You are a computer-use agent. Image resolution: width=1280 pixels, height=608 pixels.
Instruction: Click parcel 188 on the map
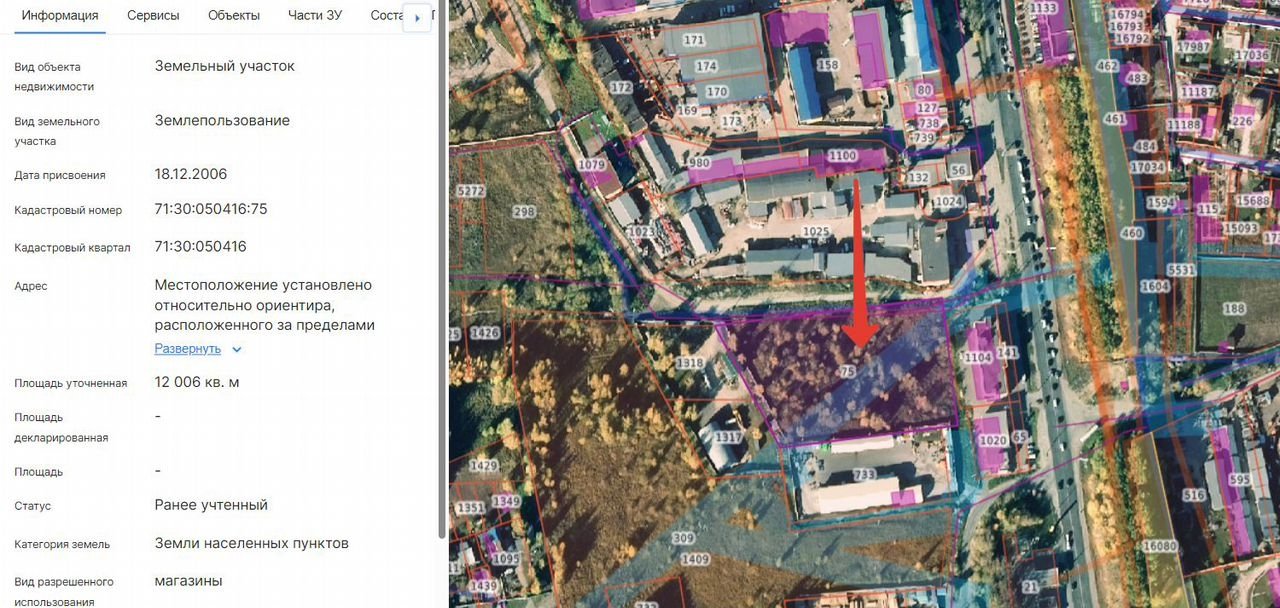1234,309
